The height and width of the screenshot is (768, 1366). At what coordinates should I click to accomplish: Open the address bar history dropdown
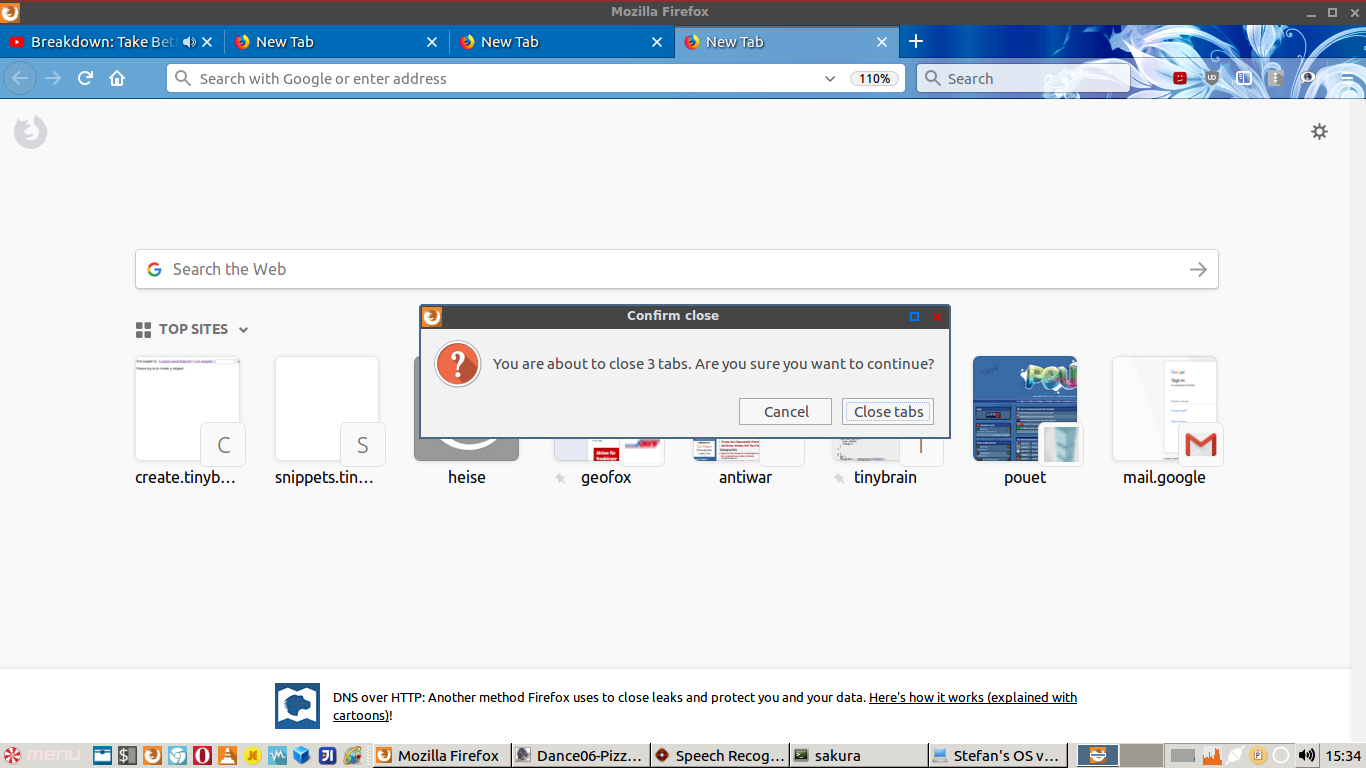(829, 79)
